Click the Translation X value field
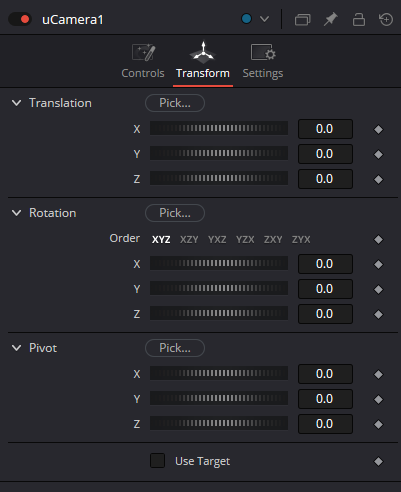Image resolution: width=401 pixels, height=492 pixels. (x=325, y=129)
